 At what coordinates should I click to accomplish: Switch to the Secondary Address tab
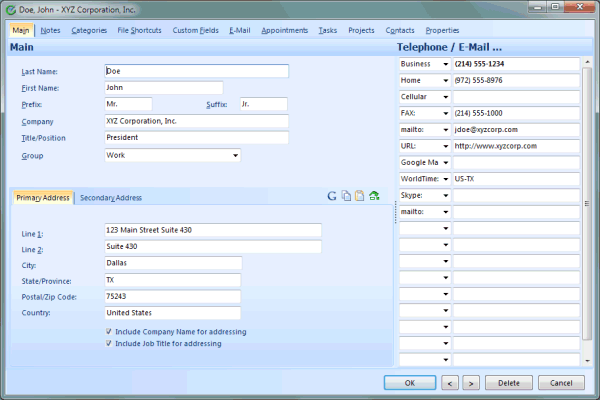111,198
